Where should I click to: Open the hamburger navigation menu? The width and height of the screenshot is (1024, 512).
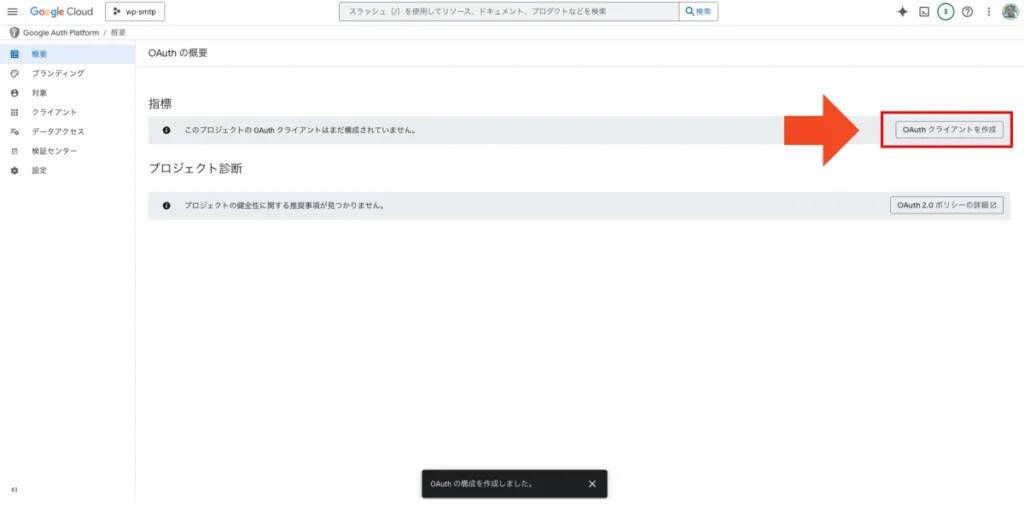coord(13,12)
